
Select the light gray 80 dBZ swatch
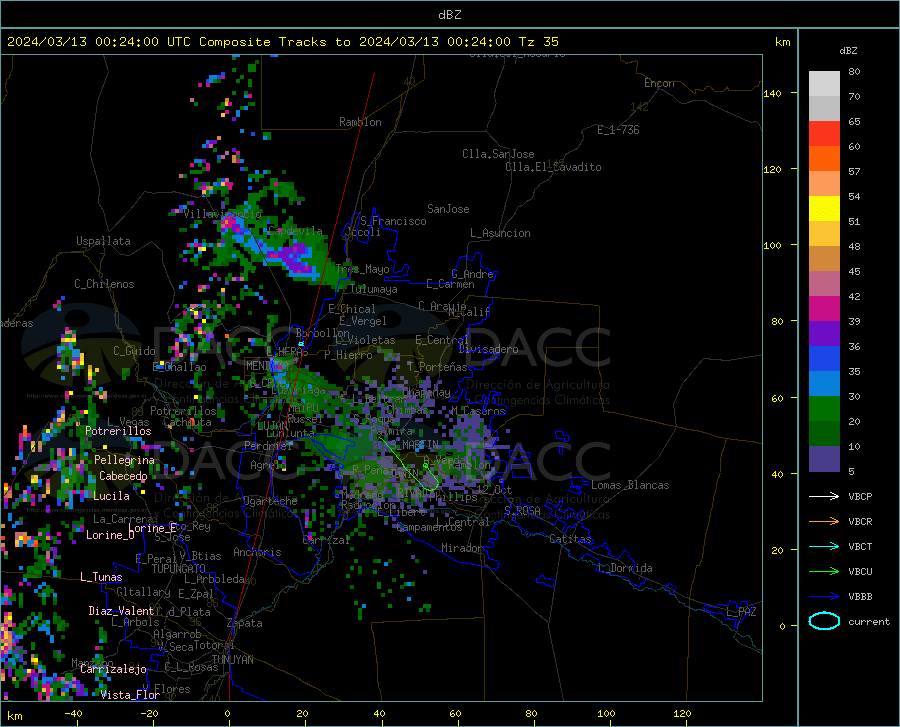[x=824, y=83]
